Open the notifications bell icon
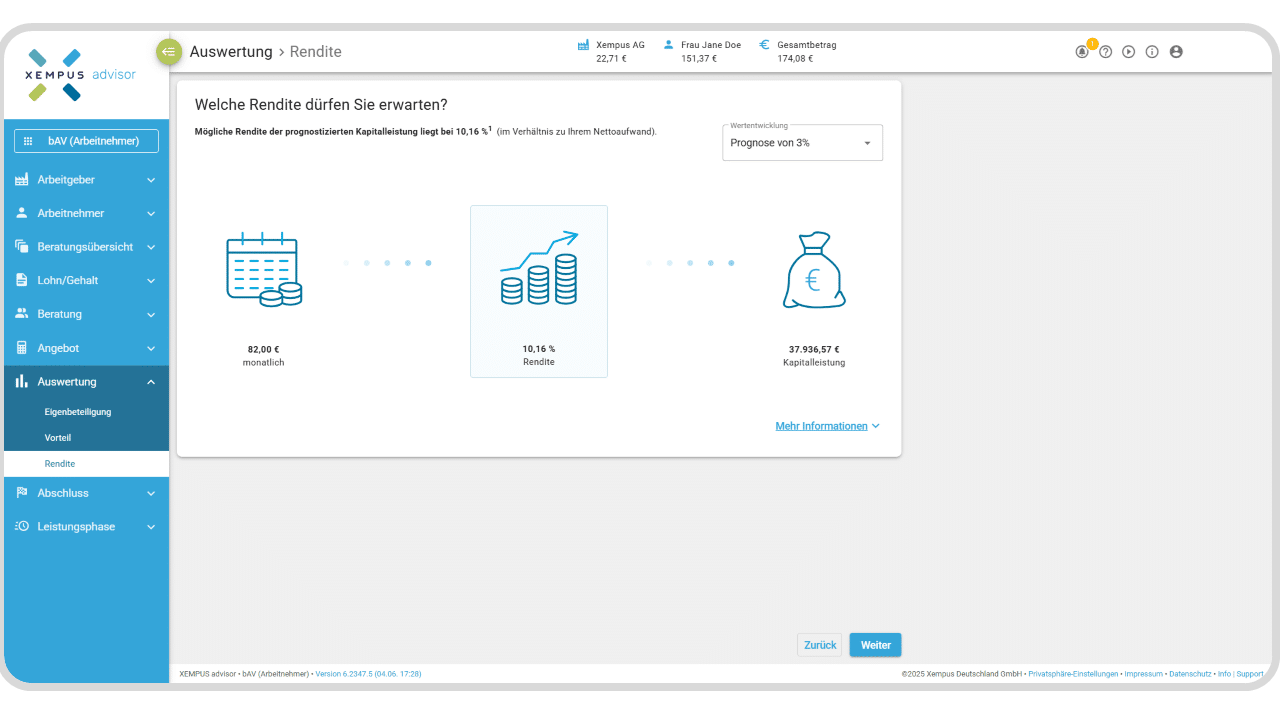This screenshot has width=1280, height=720. click(1082, 52)
